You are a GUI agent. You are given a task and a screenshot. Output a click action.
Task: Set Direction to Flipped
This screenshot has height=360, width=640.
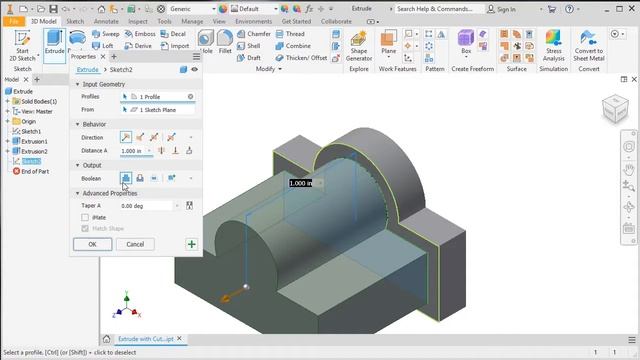point(140,137)
